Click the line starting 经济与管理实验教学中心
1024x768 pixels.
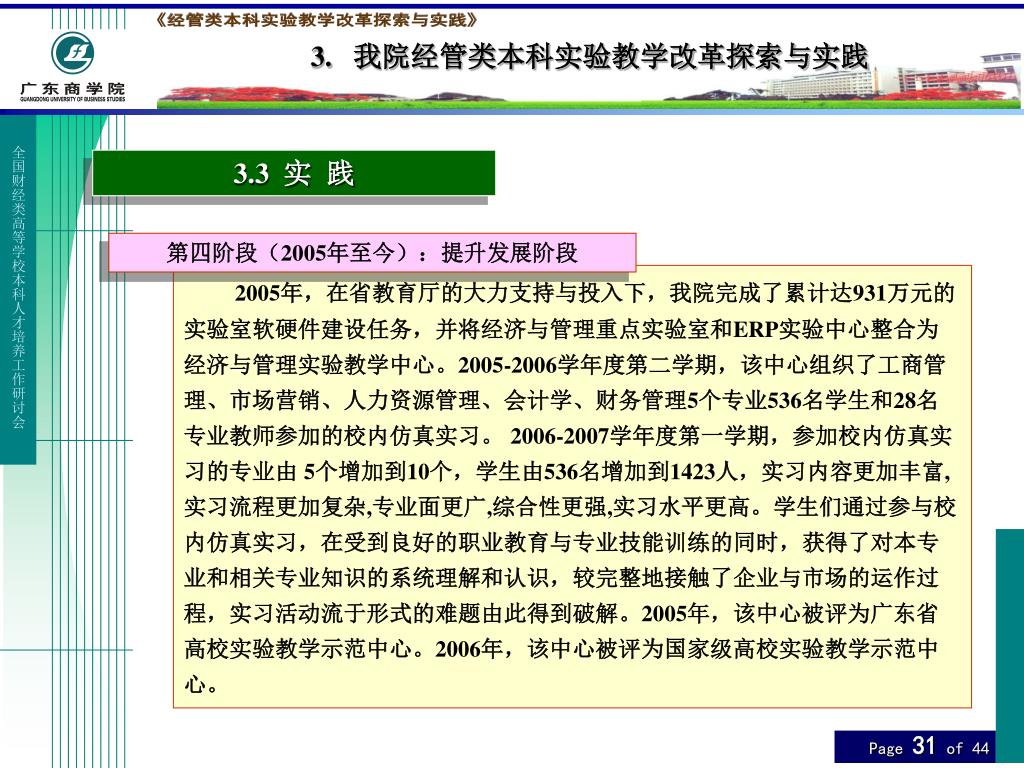coord(565,364)
